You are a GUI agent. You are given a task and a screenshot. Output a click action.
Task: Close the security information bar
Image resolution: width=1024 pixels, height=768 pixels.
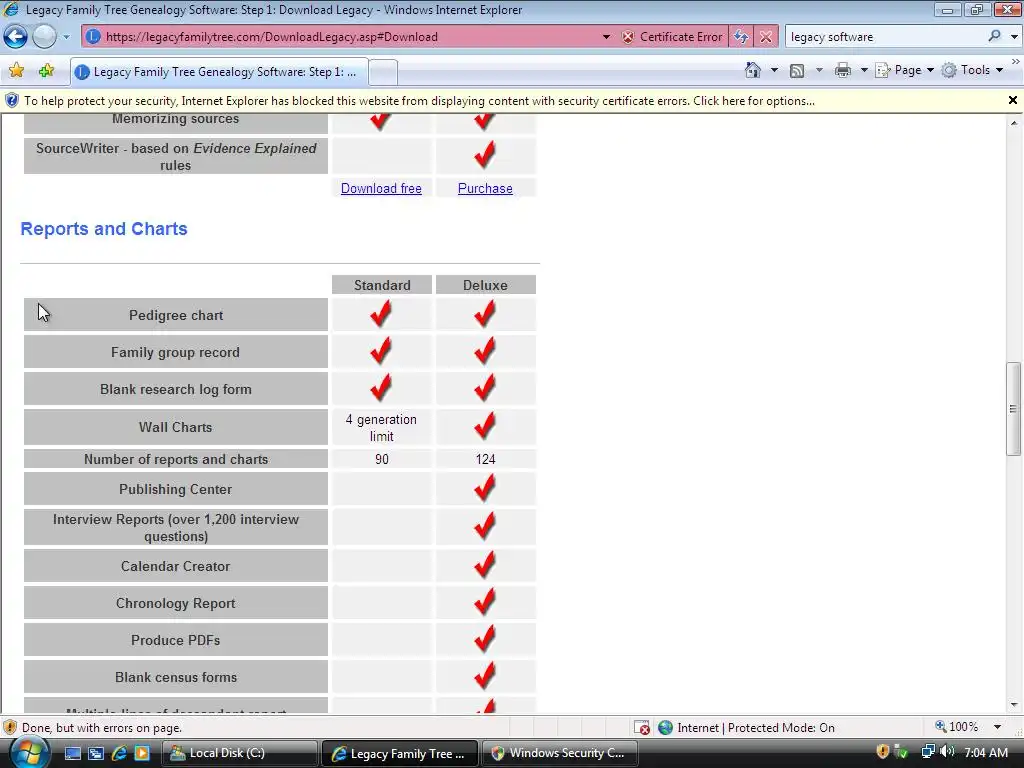1012,100
